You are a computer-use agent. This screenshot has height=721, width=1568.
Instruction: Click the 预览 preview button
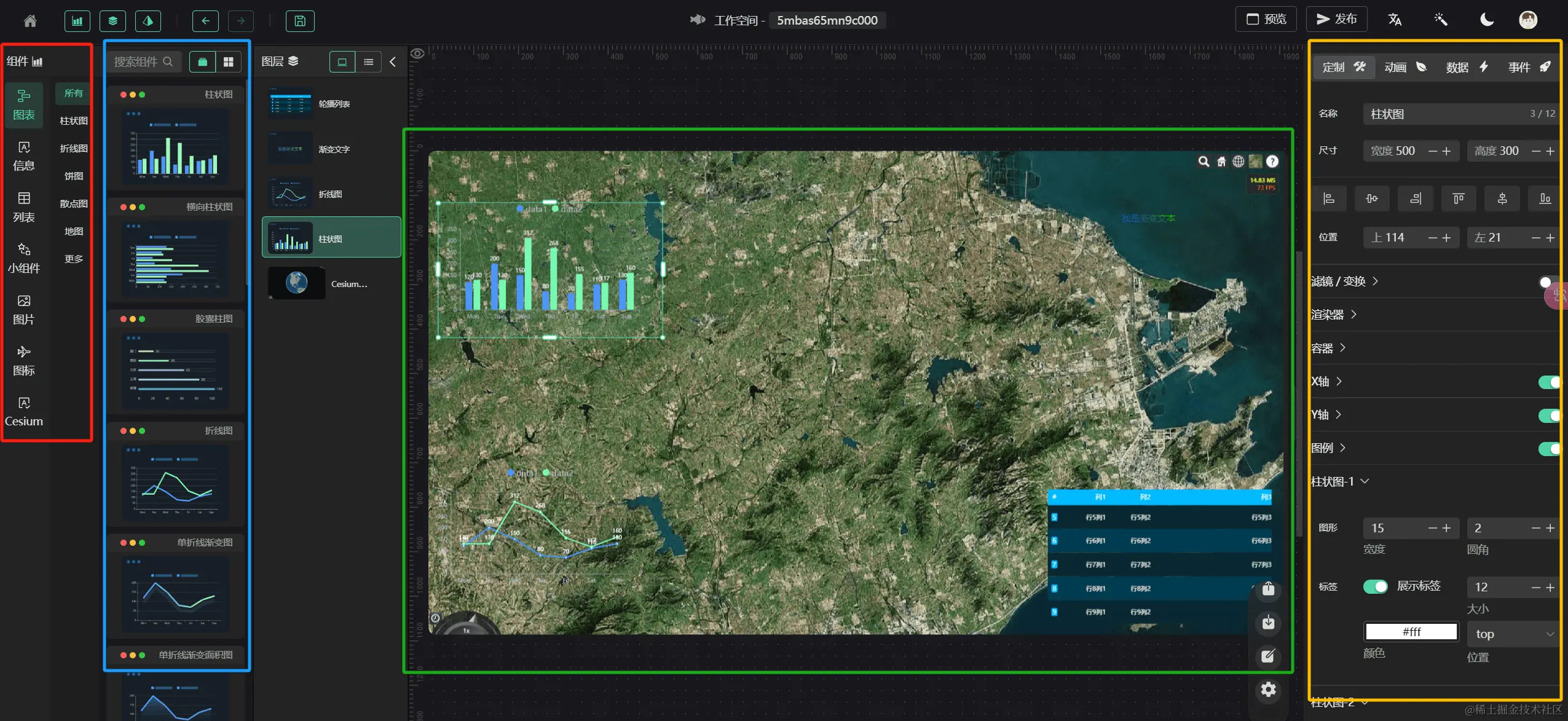tap(1266, 19)
